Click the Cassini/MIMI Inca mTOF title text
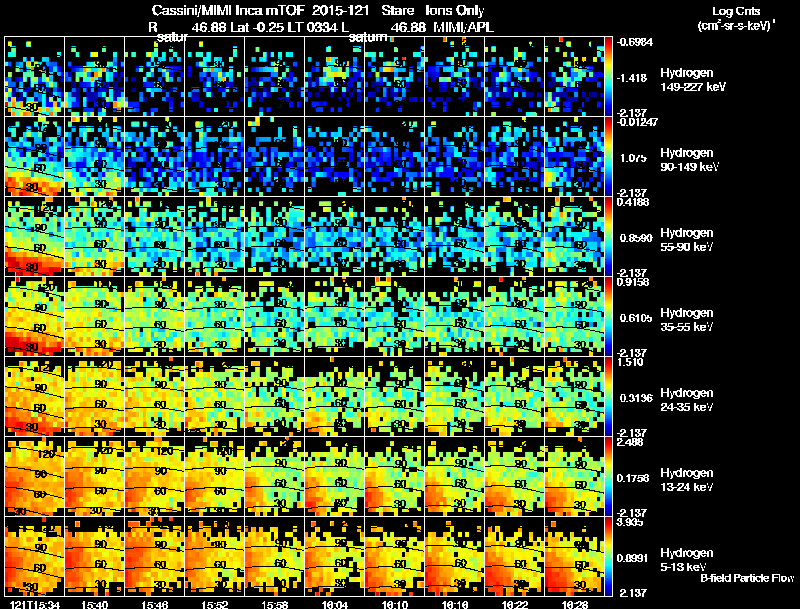The image size is (800, 609). tap(228, 10)
